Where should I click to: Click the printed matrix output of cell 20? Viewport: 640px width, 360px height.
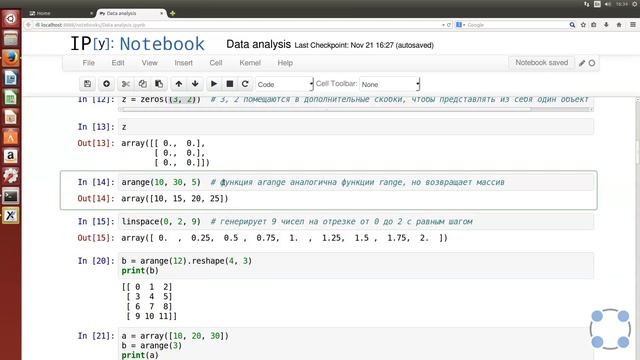[x=149, y=302]
